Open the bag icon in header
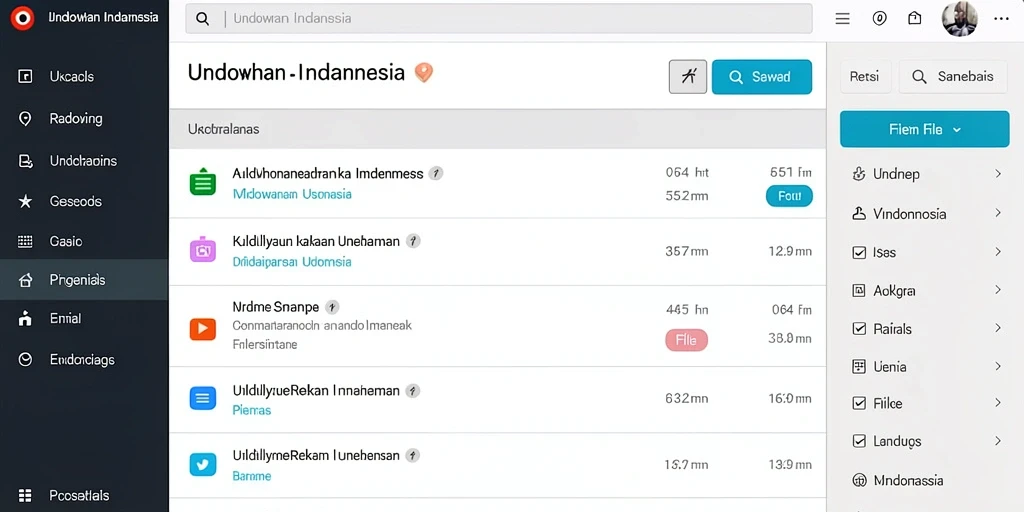The width and height of the screenshot is (1024, 512). (915, 18)
